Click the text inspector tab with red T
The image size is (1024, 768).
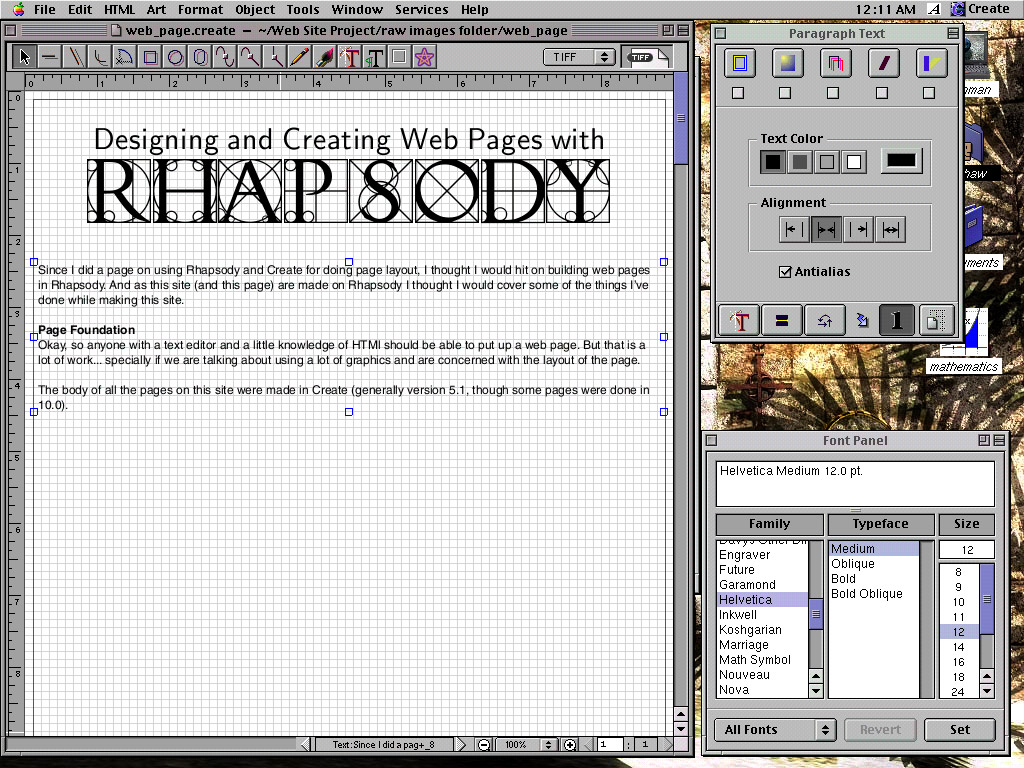click(739, 321)
